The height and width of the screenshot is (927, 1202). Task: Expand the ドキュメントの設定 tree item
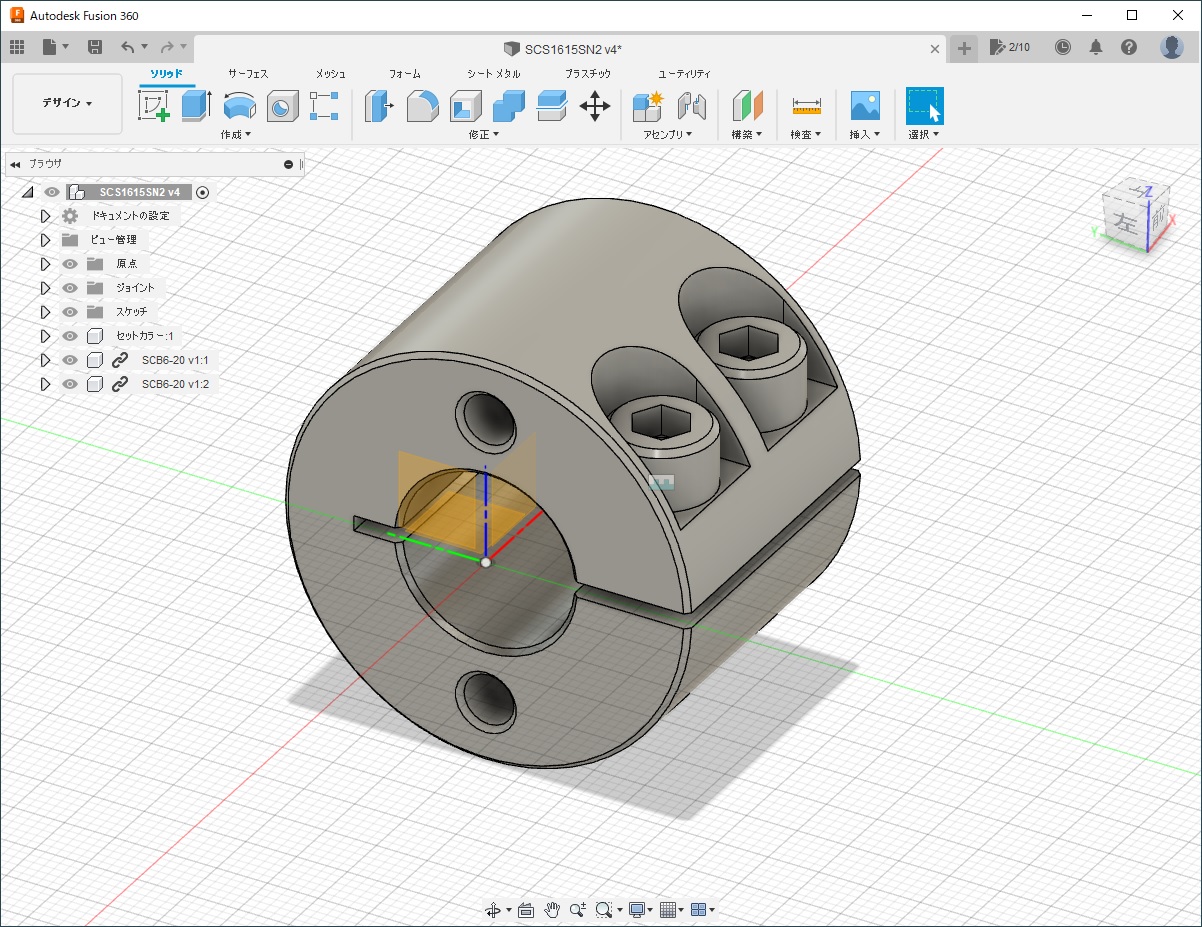(46, 216)
